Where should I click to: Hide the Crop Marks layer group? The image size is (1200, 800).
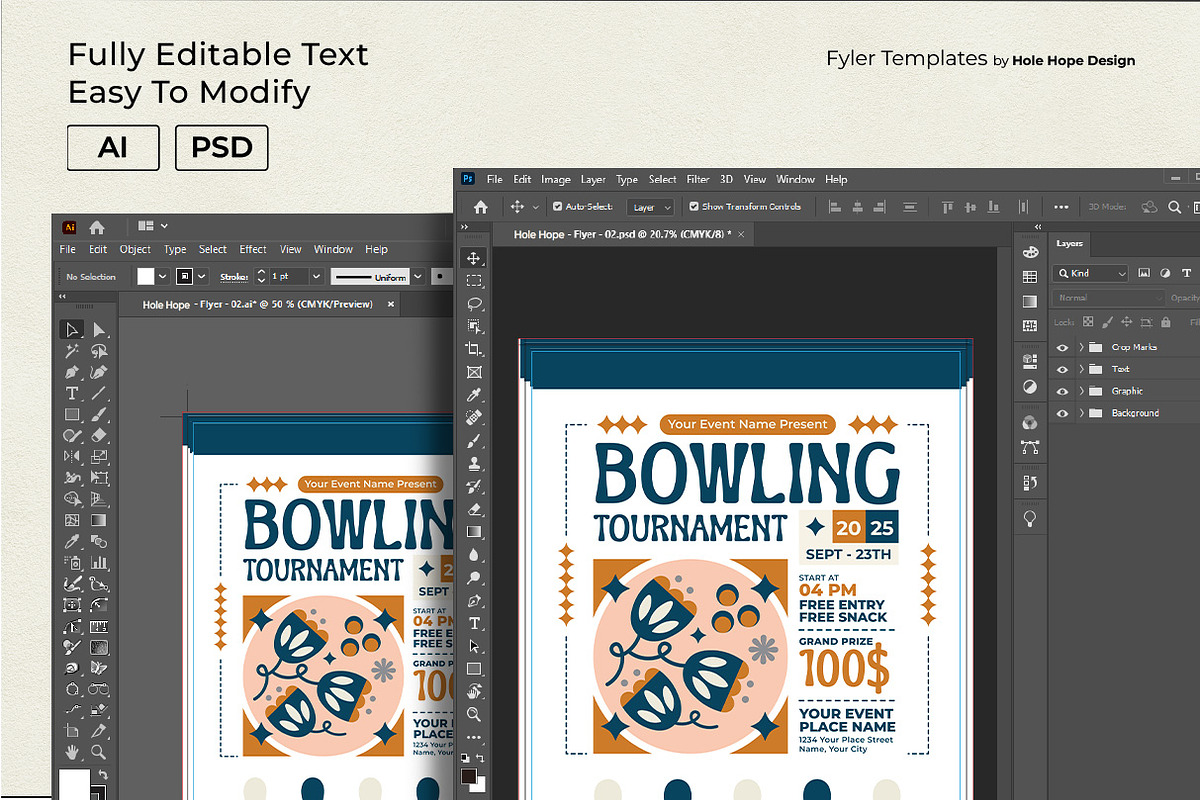(1063, 347)
